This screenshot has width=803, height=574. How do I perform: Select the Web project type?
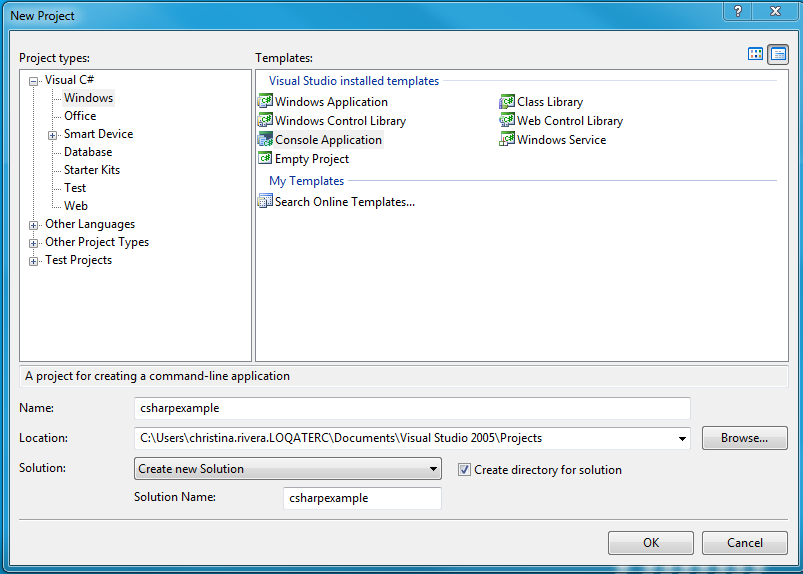point(76,206)
